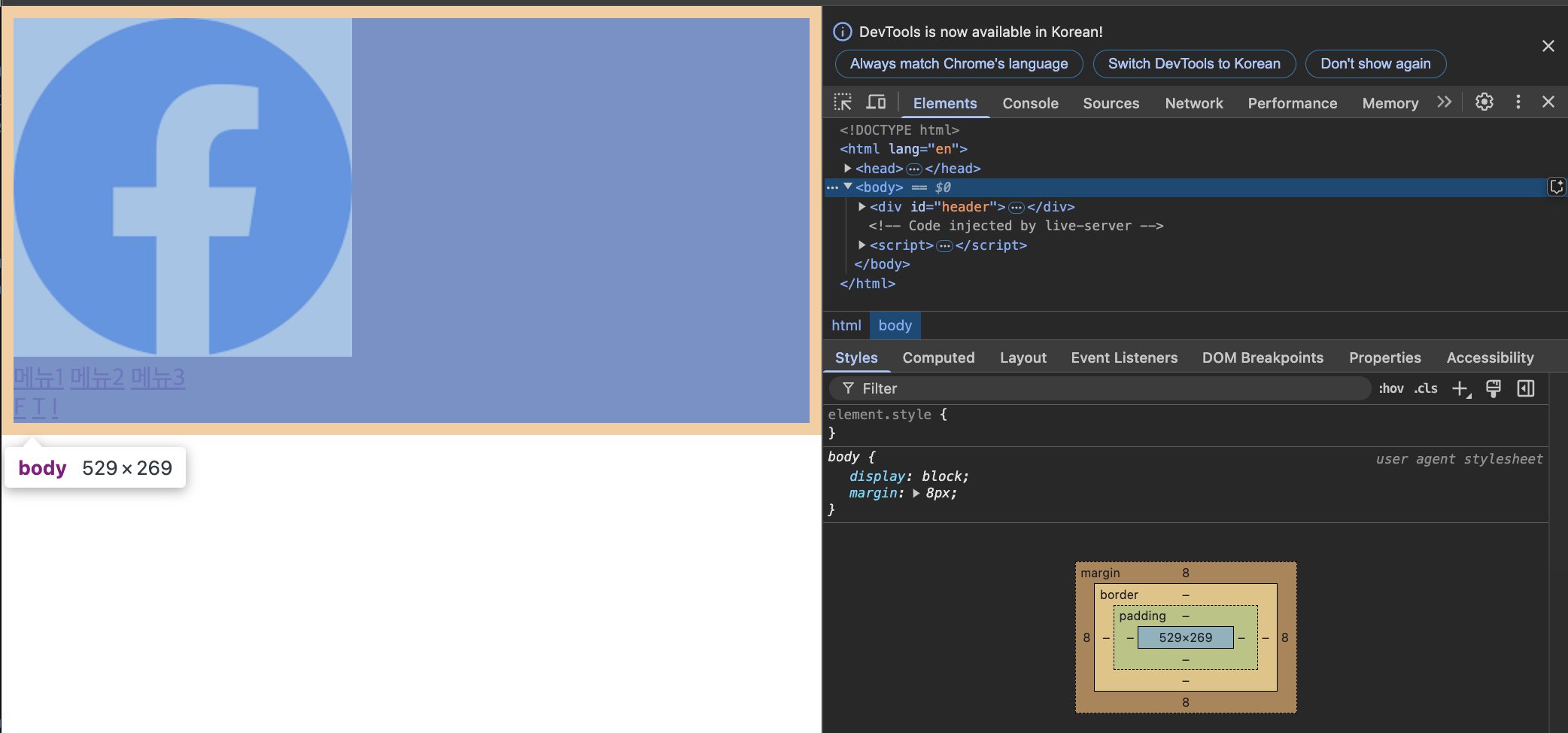Screen dimensions: 1568x733
Task: Switch to the Console tab
Action: [x=1030, y=103]
